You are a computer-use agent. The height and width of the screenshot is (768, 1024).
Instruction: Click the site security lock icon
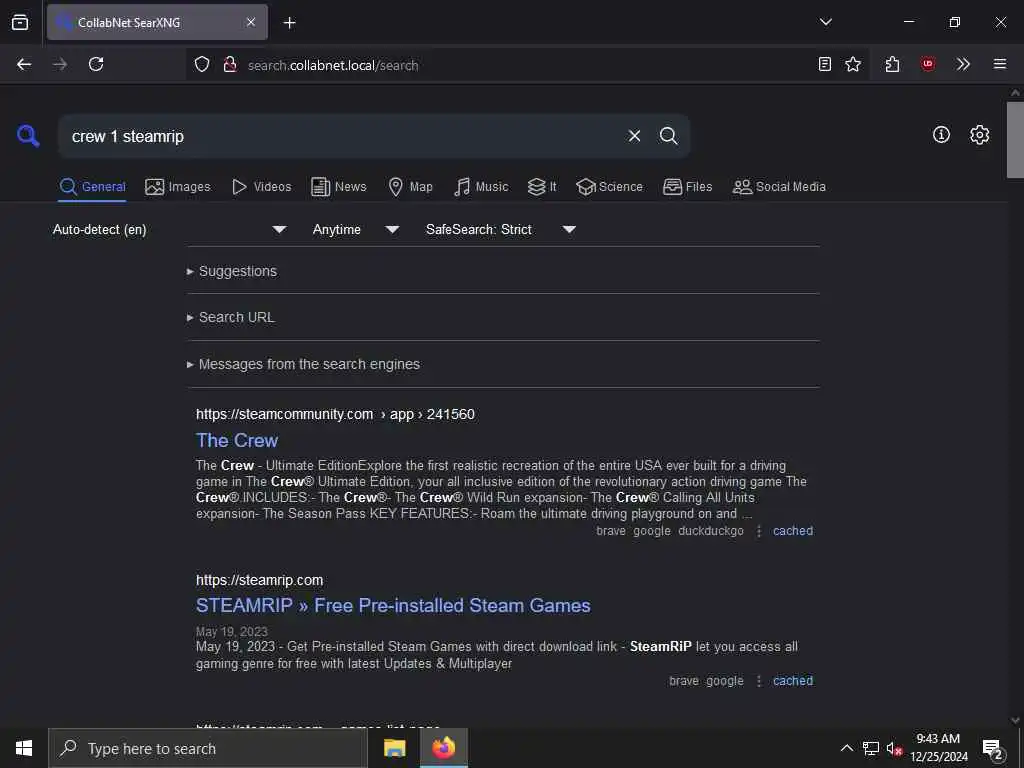[x=229, y=64]
